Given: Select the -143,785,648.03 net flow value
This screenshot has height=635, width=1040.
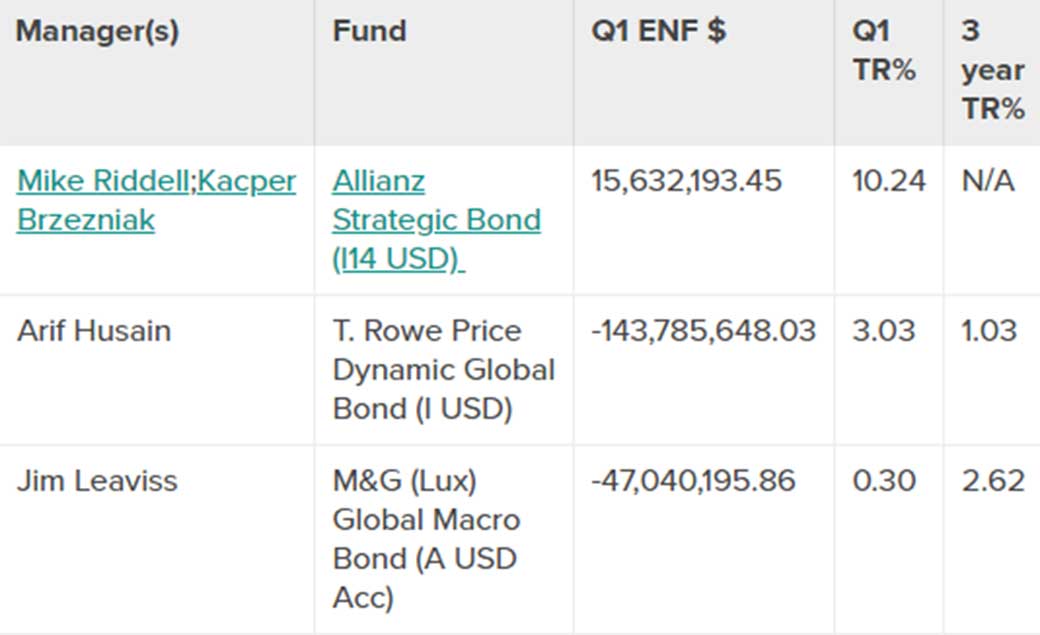Looking at the screenshot, I should point(703,331).
